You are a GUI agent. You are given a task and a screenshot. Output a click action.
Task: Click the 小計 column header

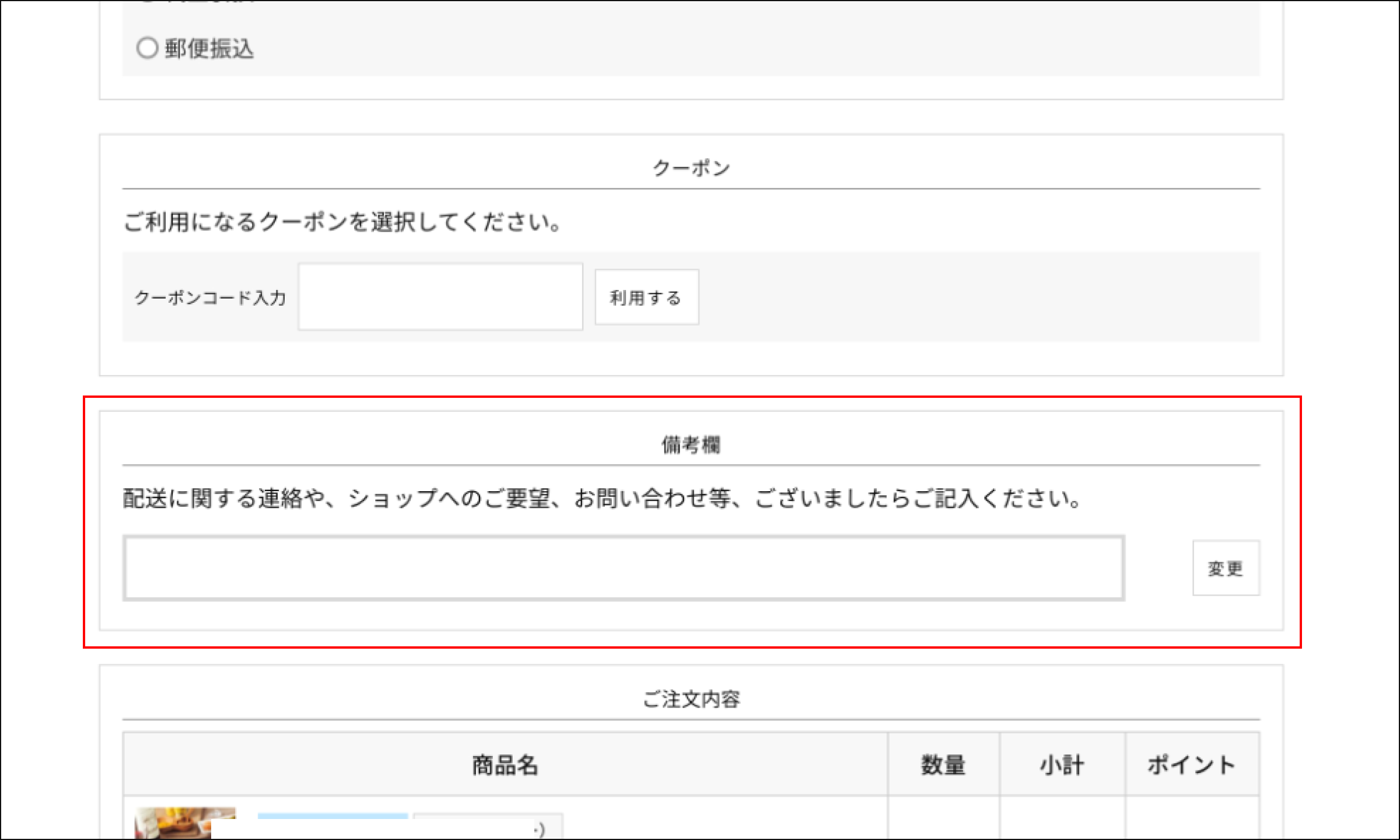1062,765
